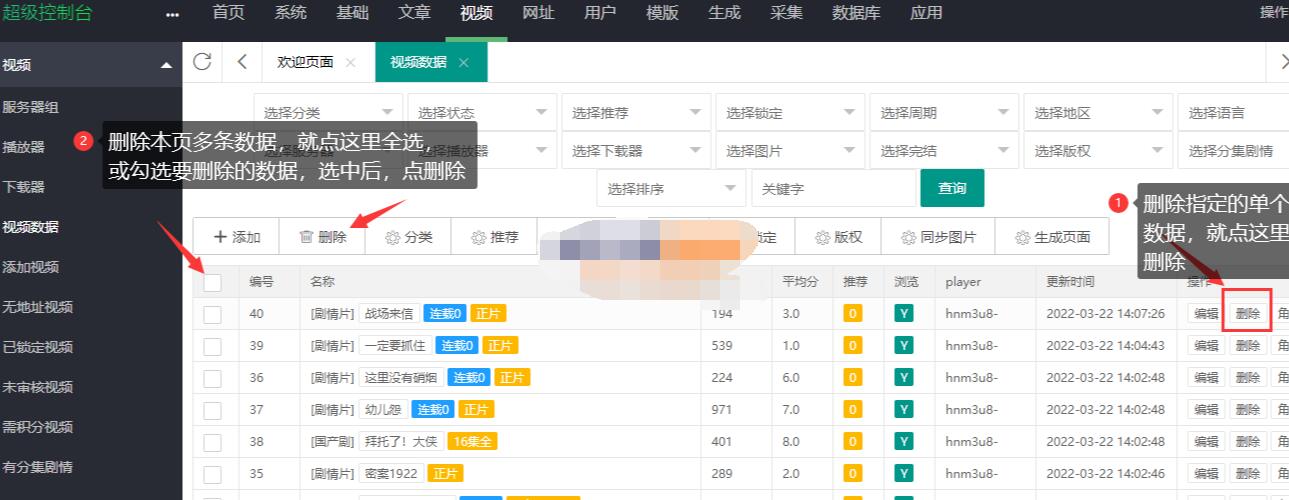Viewport: 1289px width, 500px height.
Task: Click the 同步图片 toolbar button
Action: pyautogui.click(x=937, y=237)
